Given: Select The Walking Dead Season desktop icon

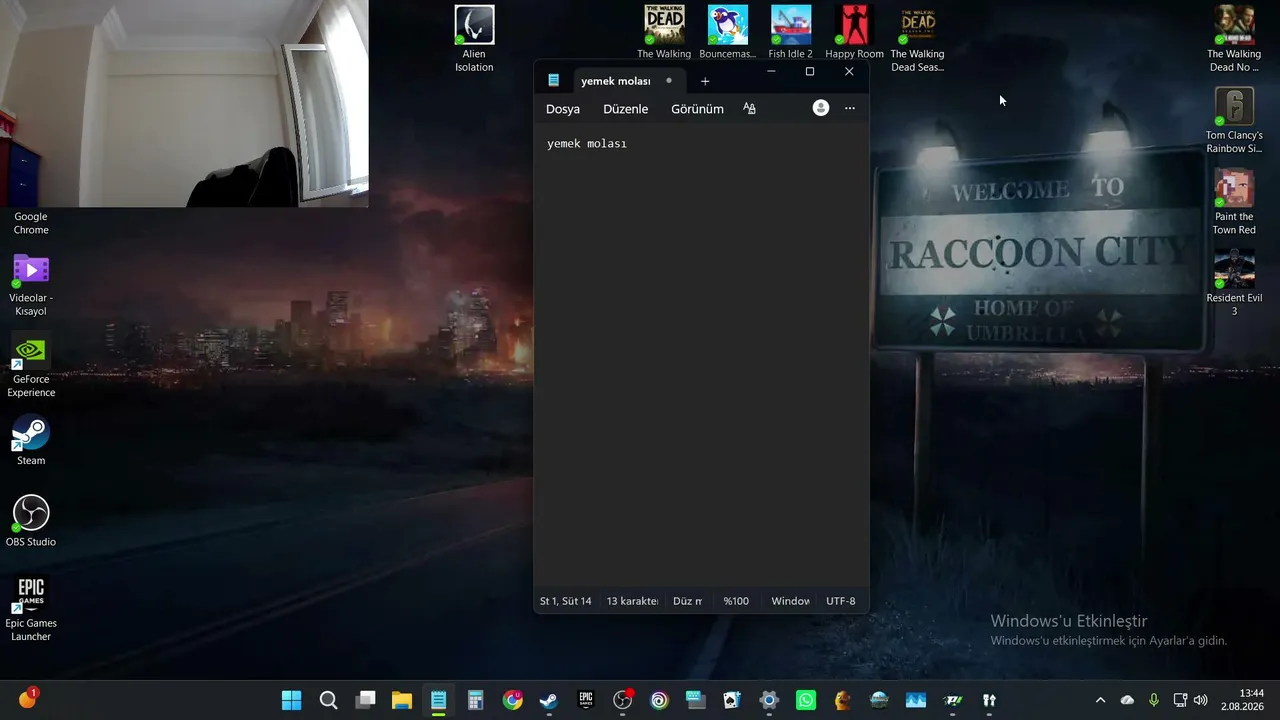Looking at the screenshot, I should point(917,40).
